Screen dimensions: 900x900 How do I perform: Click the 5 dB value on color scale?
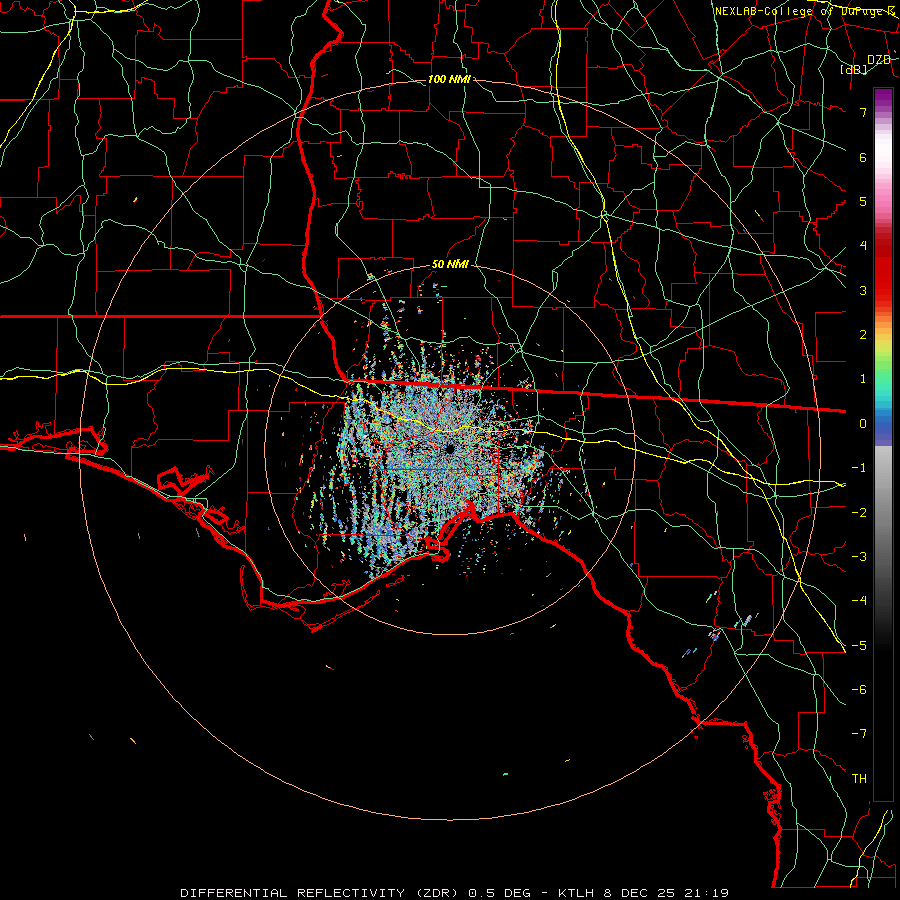pyautogui.click(x=863, y=201)
